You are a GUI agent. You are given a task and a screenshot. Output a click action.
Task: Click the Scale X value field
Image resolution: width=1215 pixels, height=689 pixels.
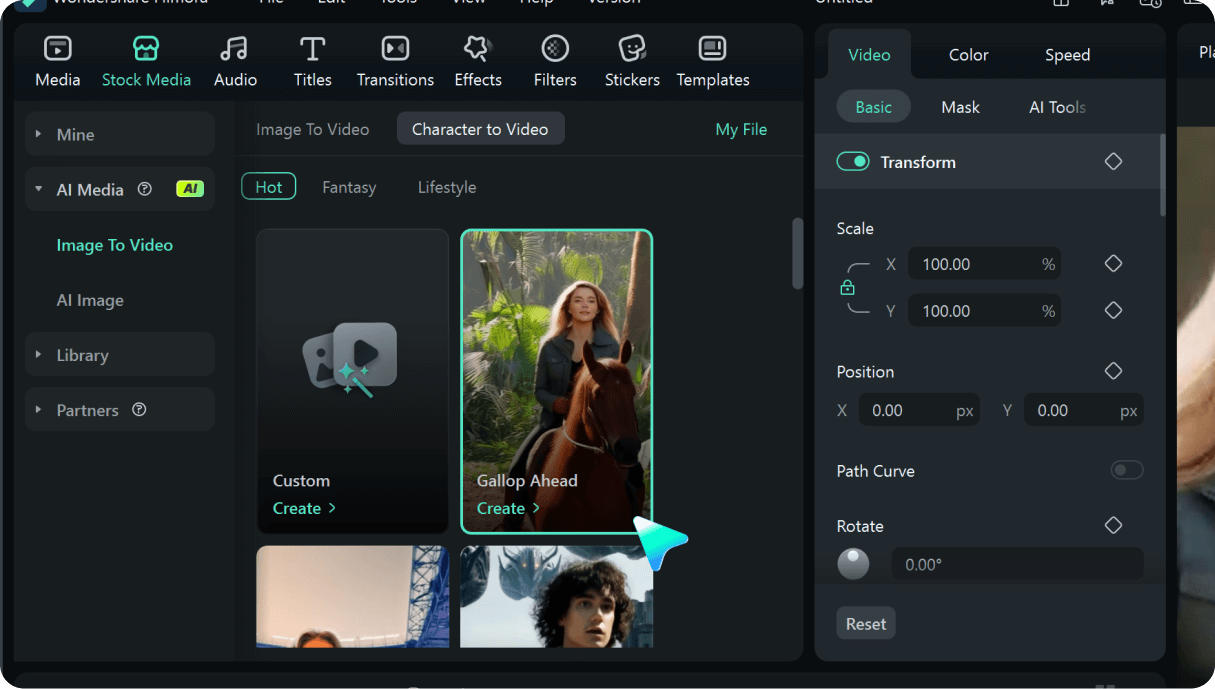click(983, 264)
